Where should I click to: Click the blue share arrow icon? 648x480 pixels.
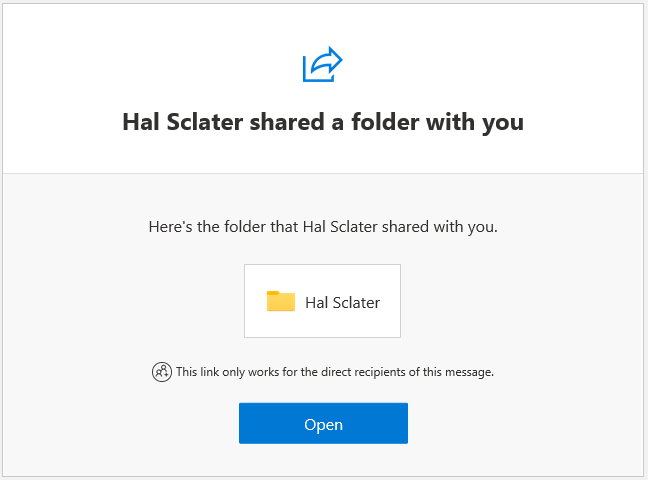click(x=323, y=64)
